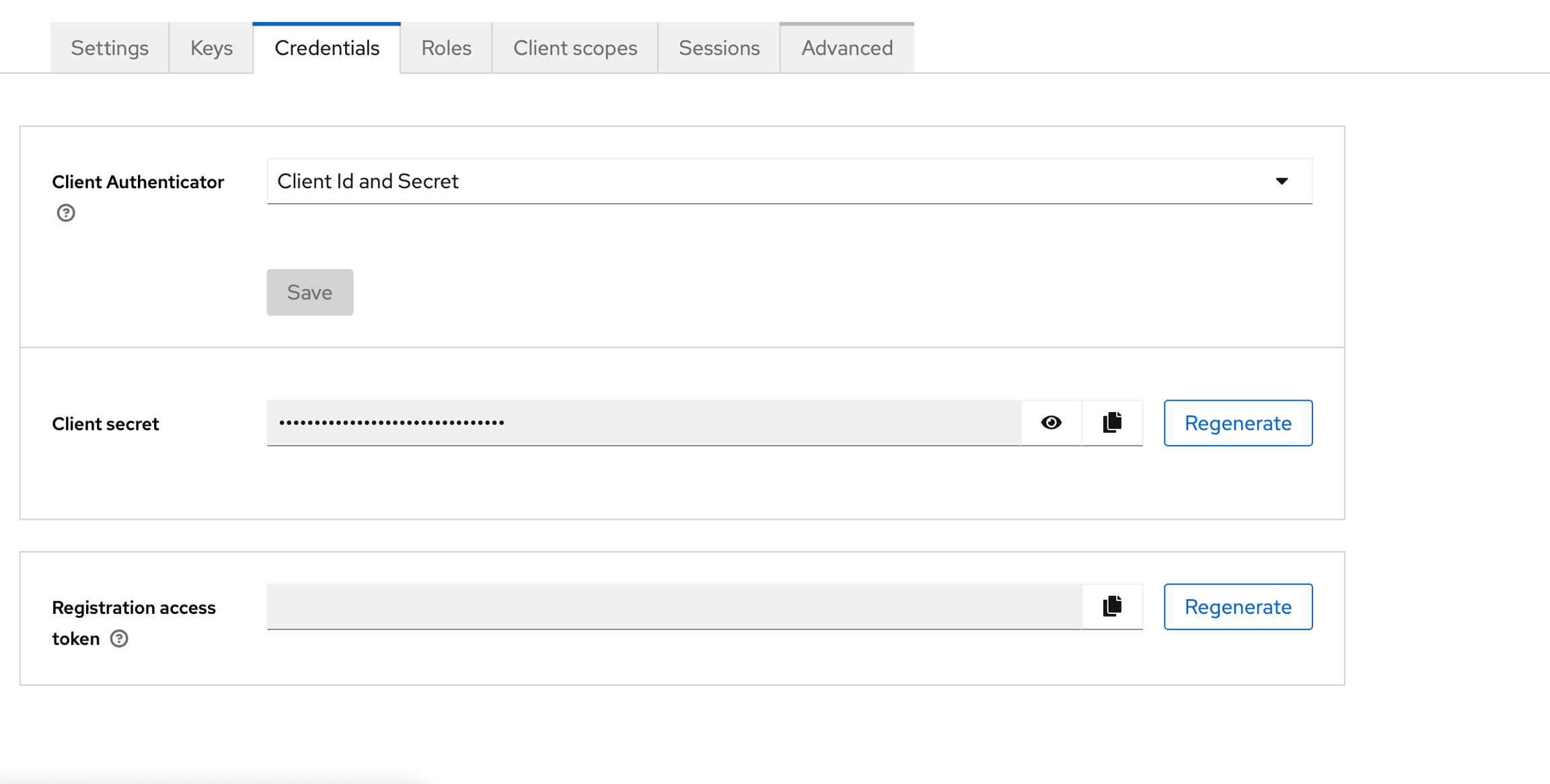The height and width of the screenshot is (784, 1550).
Task: Select the Credentials tab
Action: (327, 47)
